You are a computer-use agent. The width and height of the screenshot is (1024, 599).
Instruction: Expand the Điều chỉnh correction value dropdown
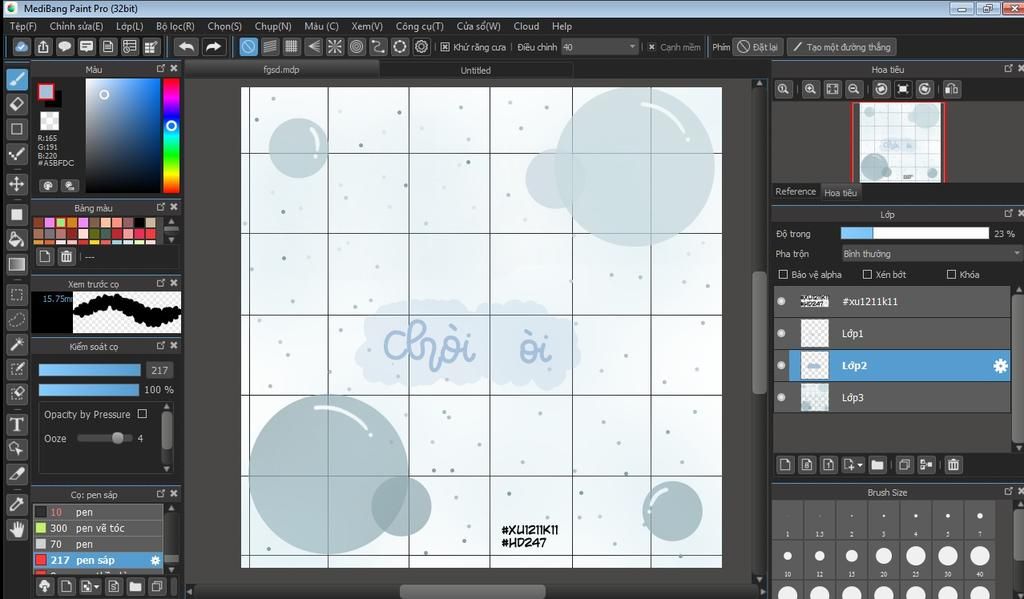632,47
